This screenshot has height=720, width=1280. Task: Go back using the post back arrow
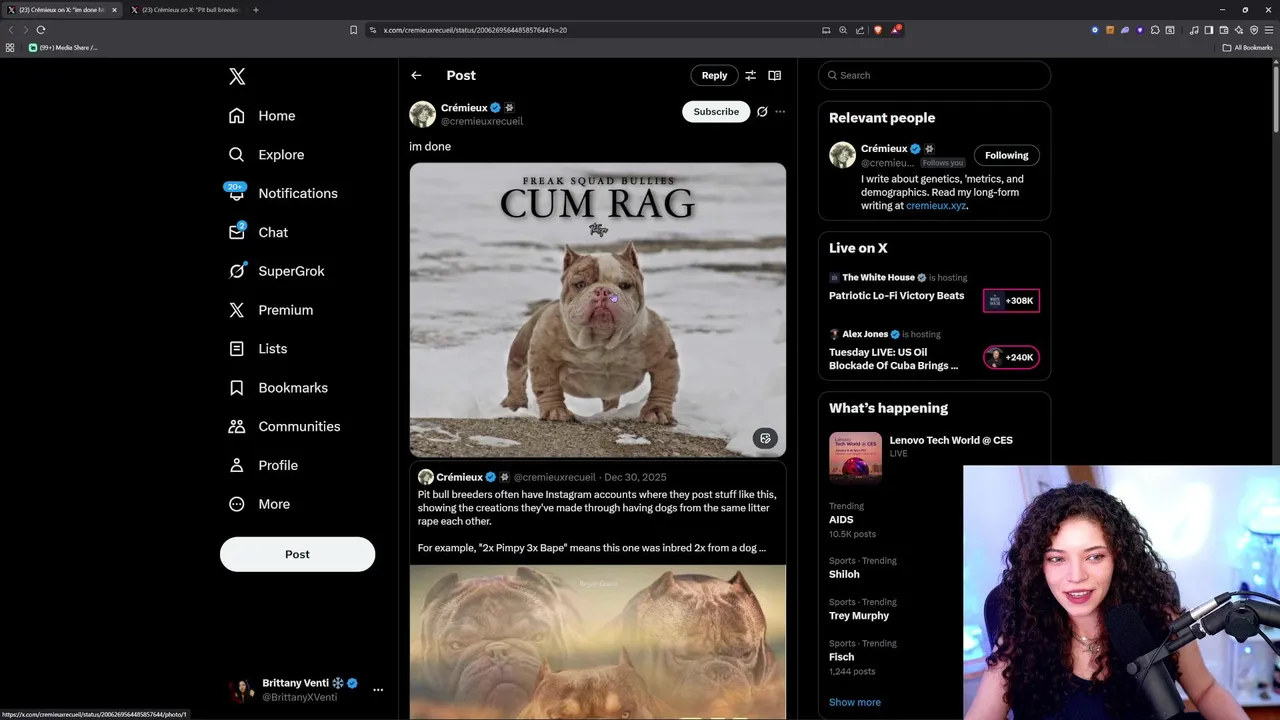pyautogui.click(x=416, y=75)
